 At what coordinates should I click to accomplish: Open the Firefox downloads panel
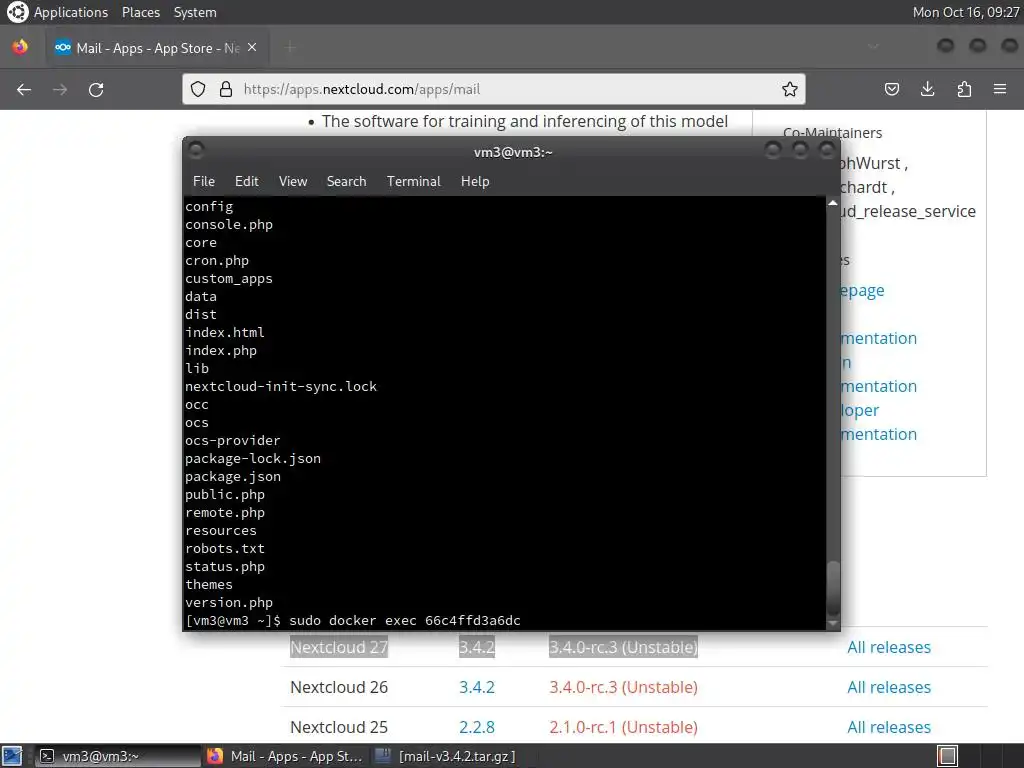(x=927, y=89)
